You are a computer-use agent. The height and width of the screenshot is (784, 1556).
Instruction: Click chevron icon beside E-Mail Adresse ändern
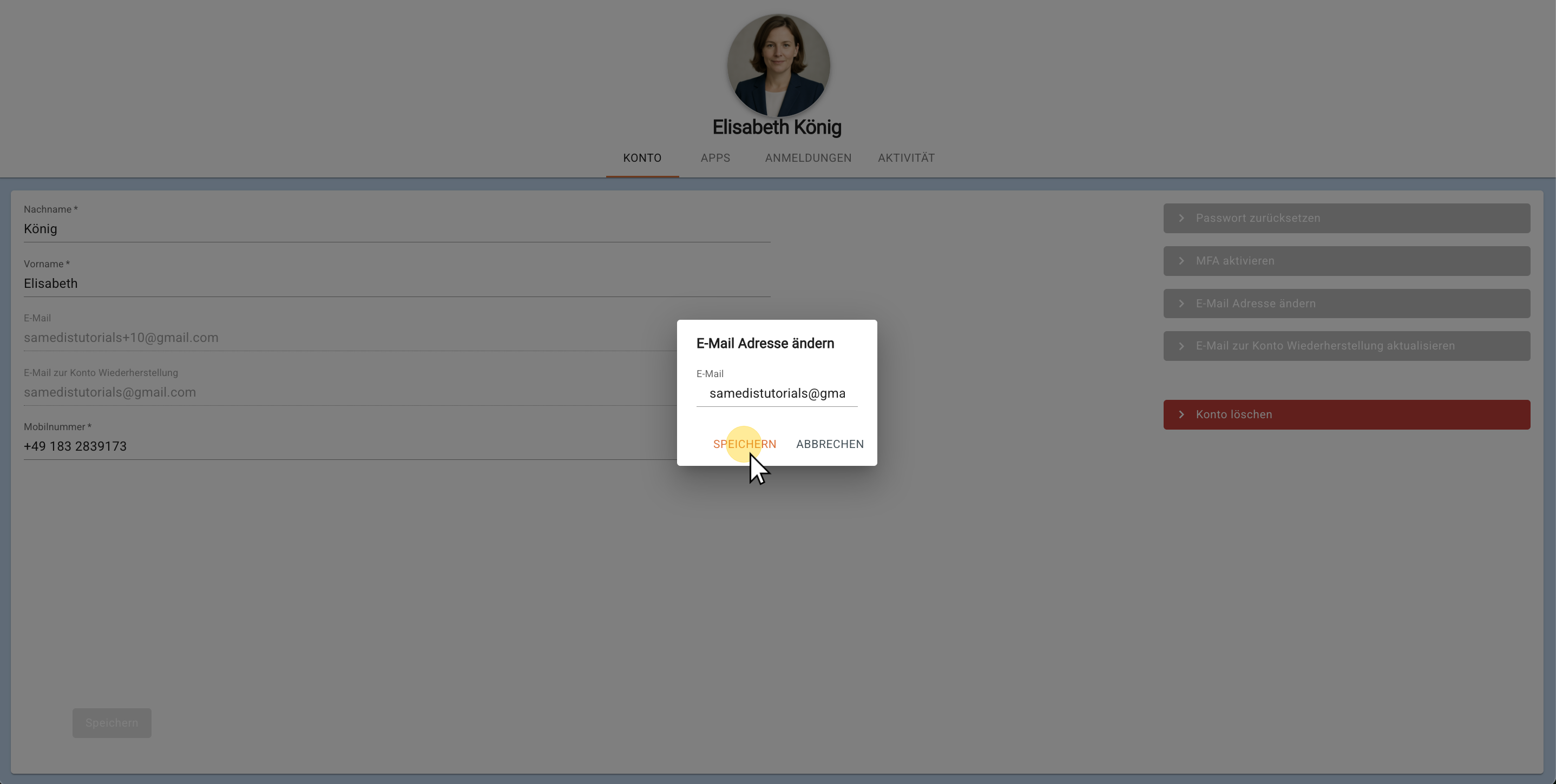pyautogui.click(x=1181, y=303)
